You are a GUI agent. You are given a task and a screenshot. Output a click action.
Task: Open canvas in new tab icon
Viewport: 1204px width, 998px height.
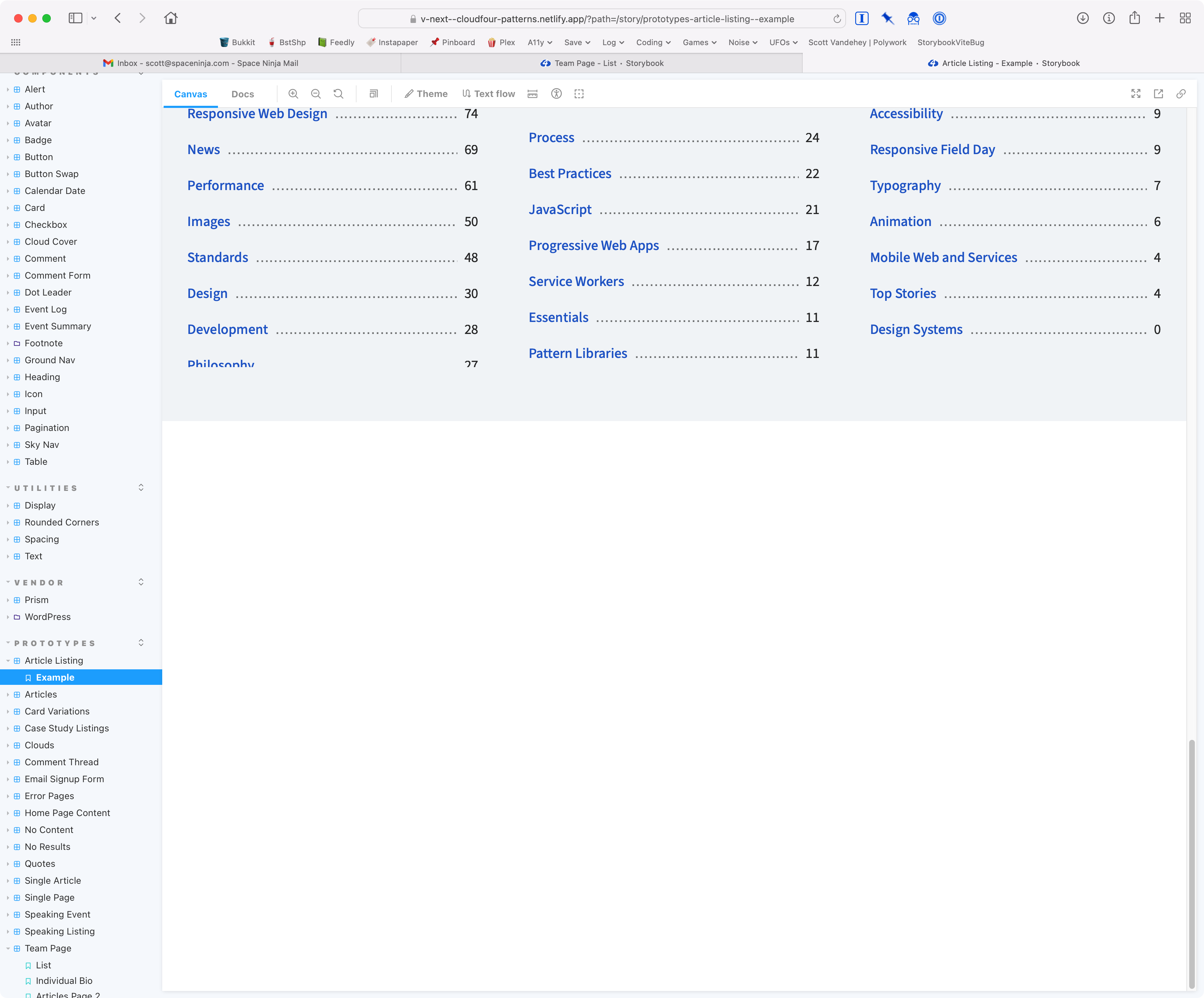click(1158, 94)
